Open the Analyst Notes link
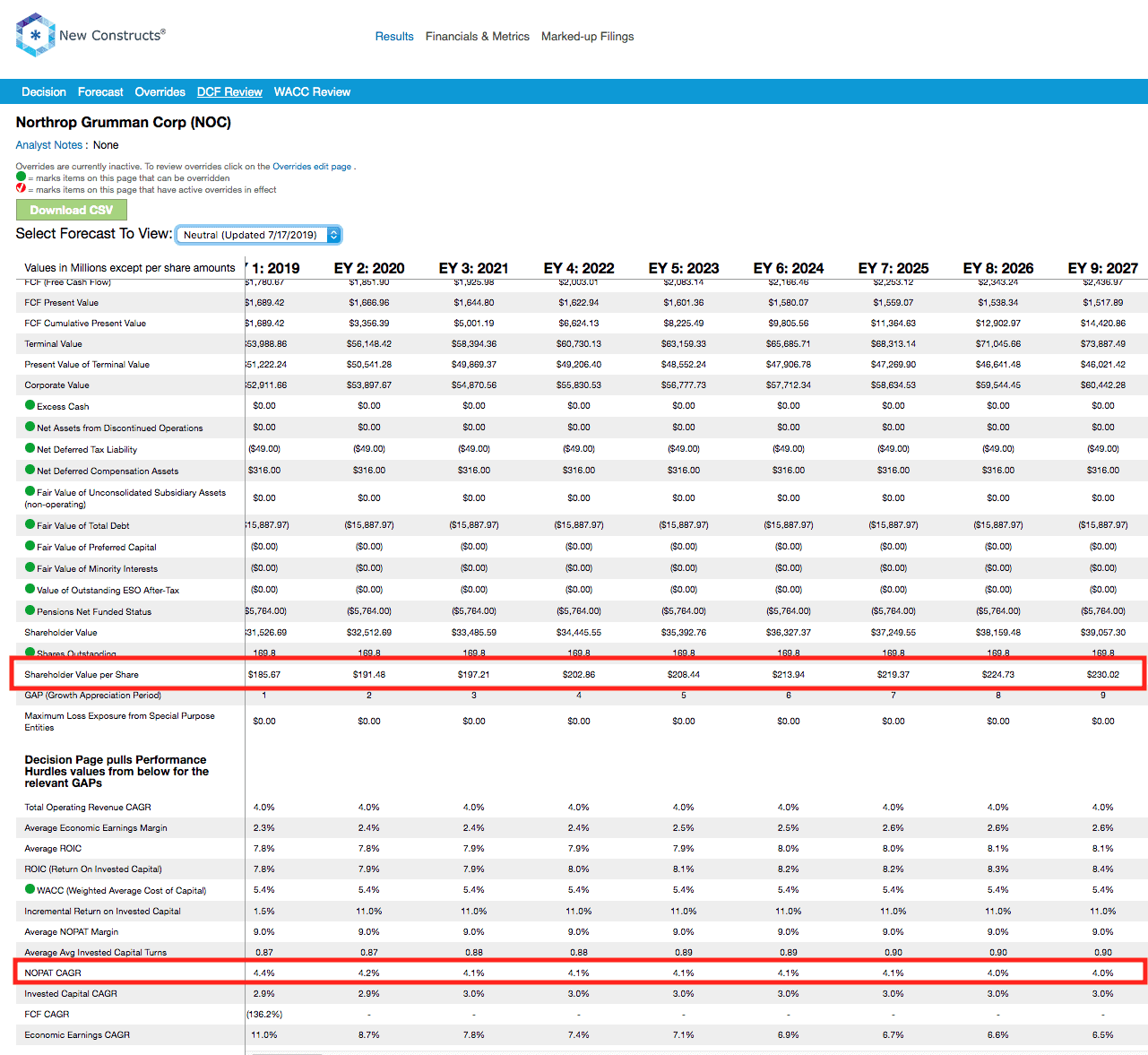 tap(49, 145)
